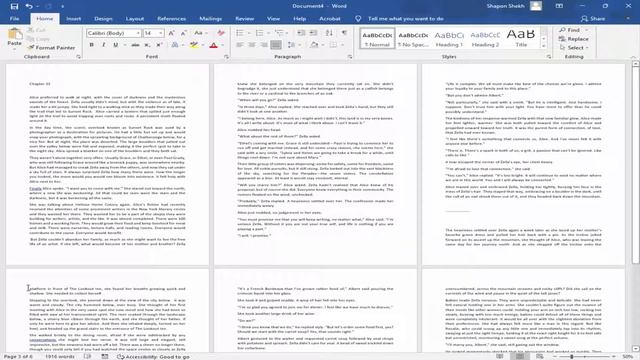Switch to the Layout tab
This screenshot has width=640, height=360.
(x=135, y=18)
